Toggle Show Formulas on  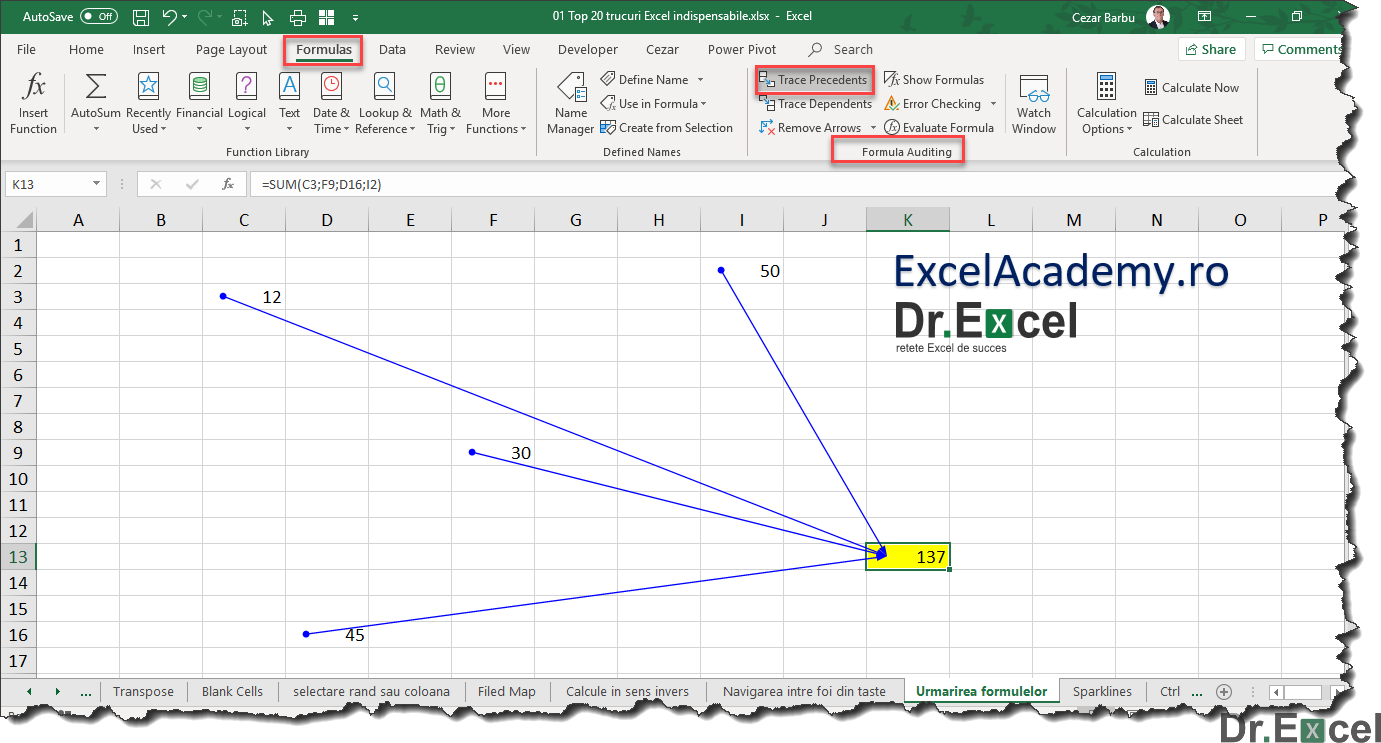(x=934, y=79)
